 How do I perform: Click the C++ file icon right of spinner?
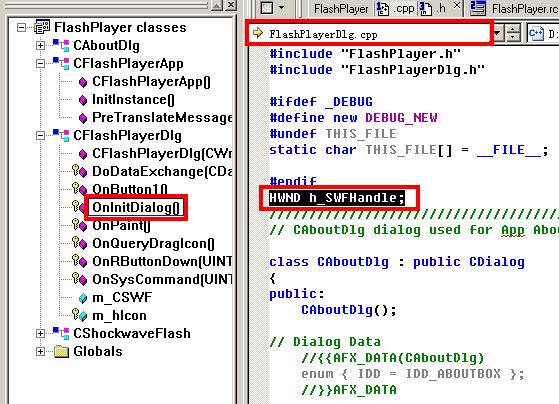536,34
